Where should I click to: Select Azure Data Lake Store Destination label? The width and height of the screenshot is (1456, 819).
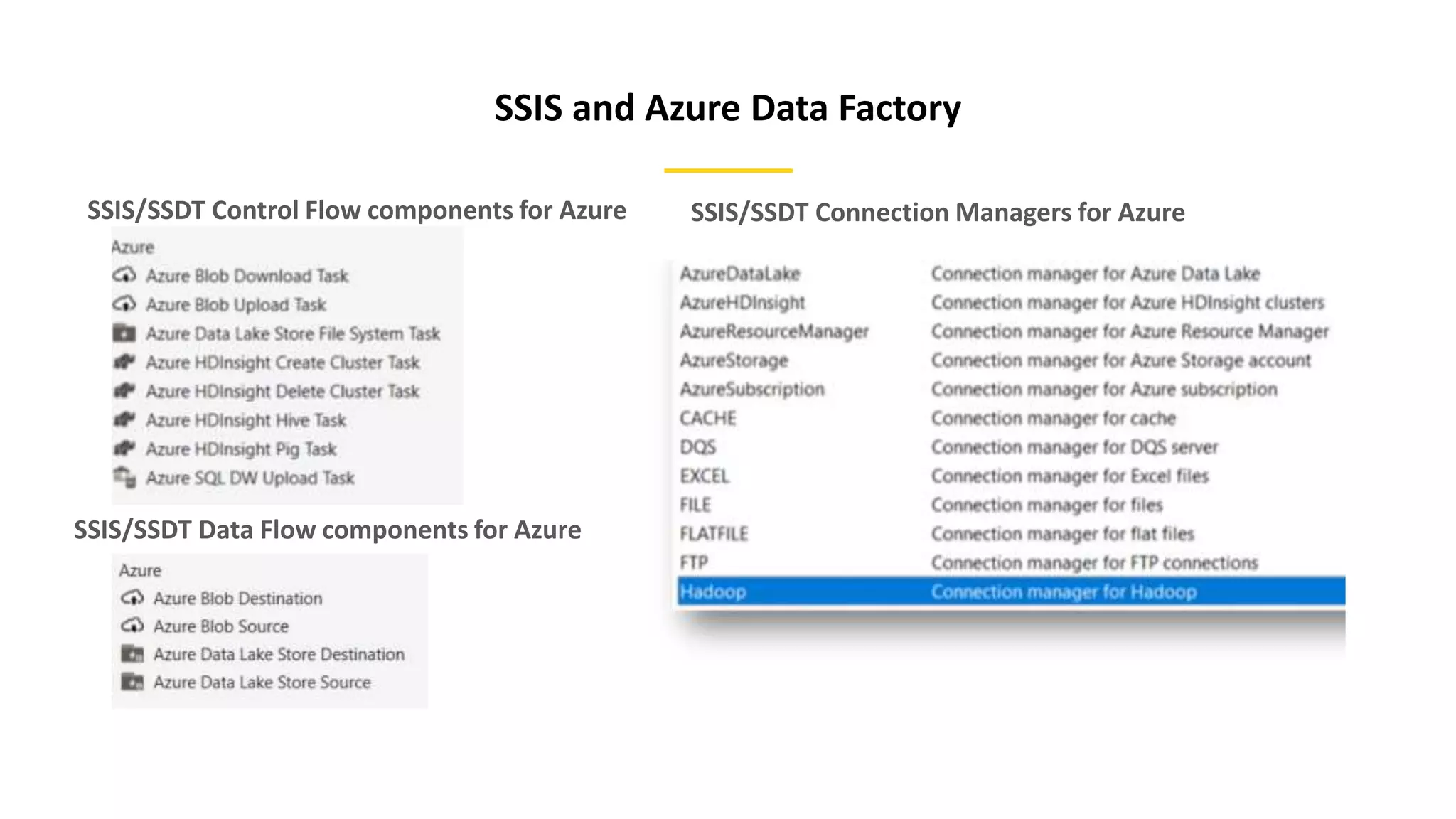(279, 654)
